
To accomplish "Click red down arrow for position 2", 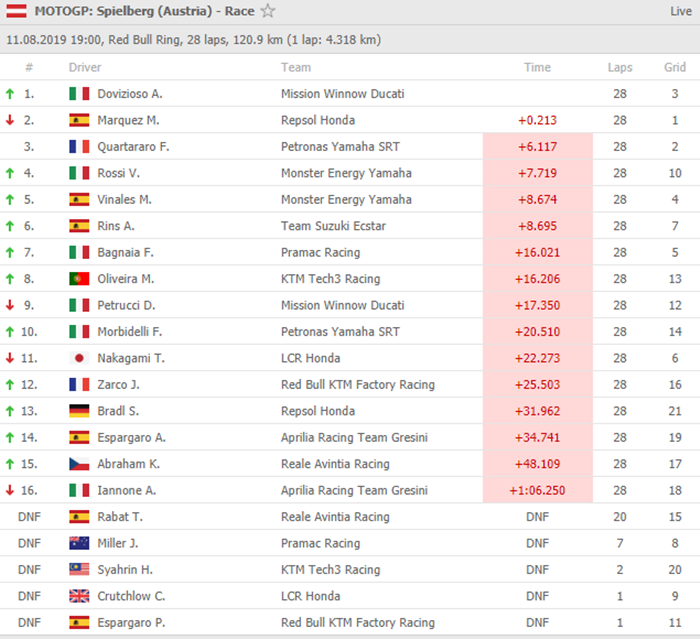I will point(10,120).
